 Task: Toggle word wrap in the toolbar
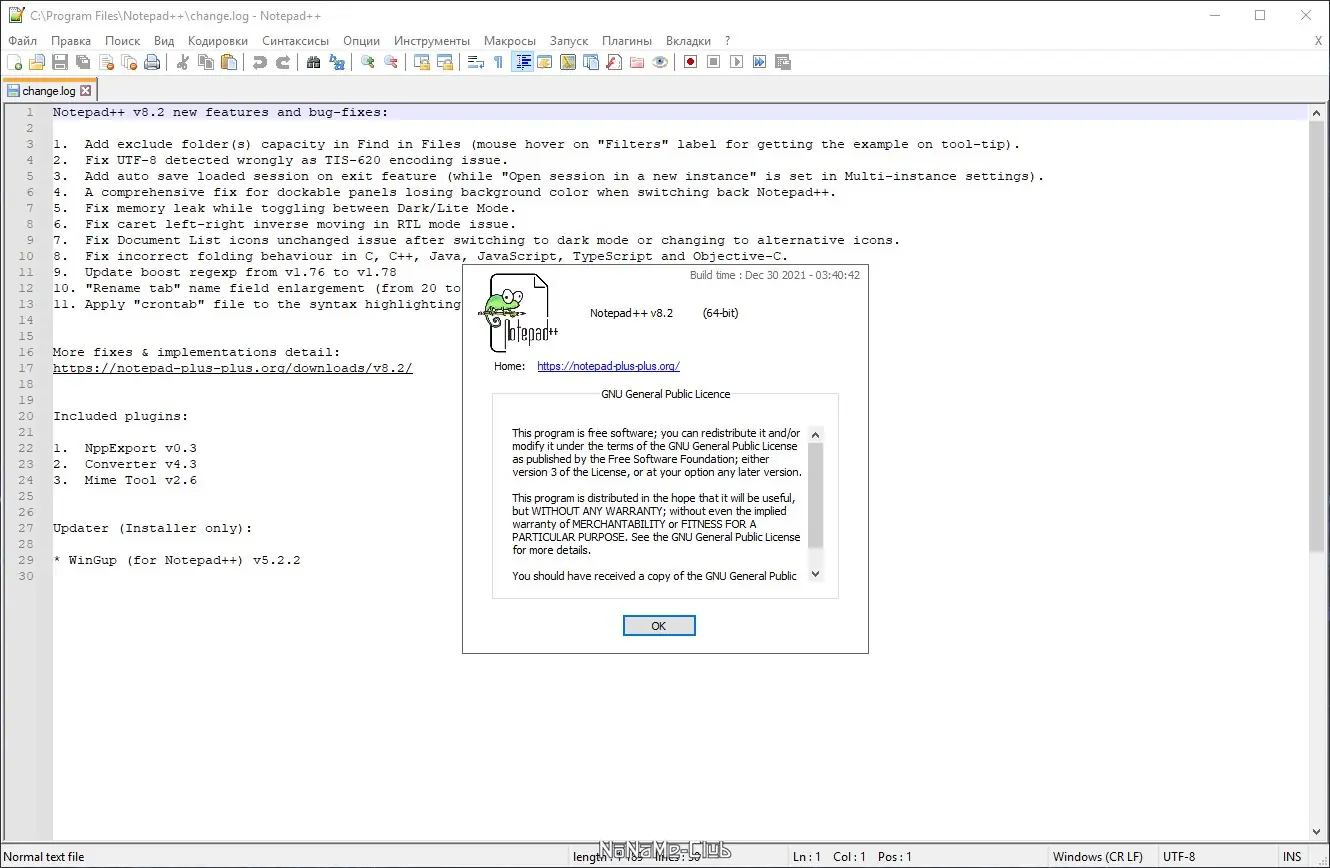point(476,62)
